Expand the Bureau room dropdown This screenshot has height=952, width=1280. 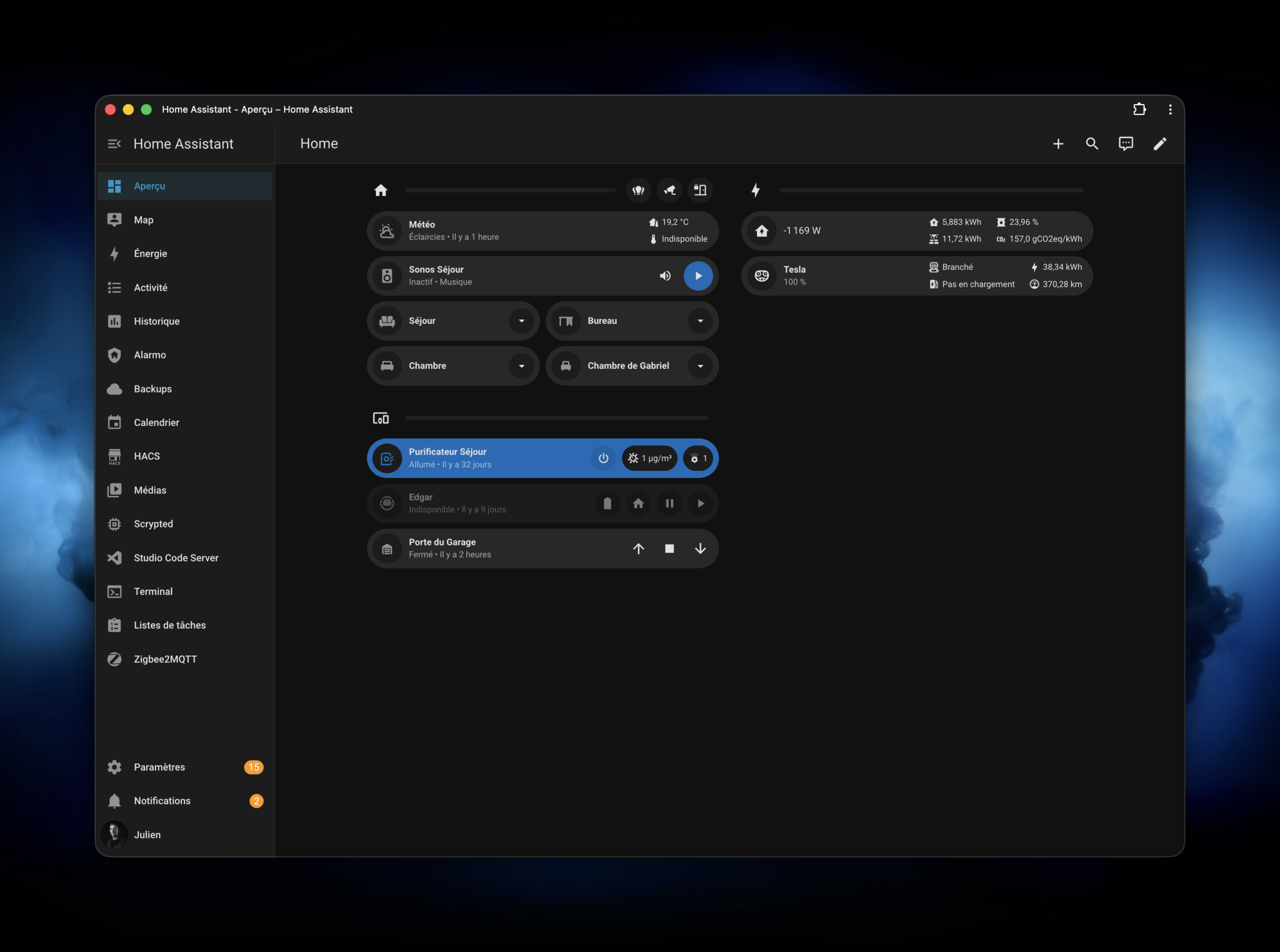tap(700, 321)
